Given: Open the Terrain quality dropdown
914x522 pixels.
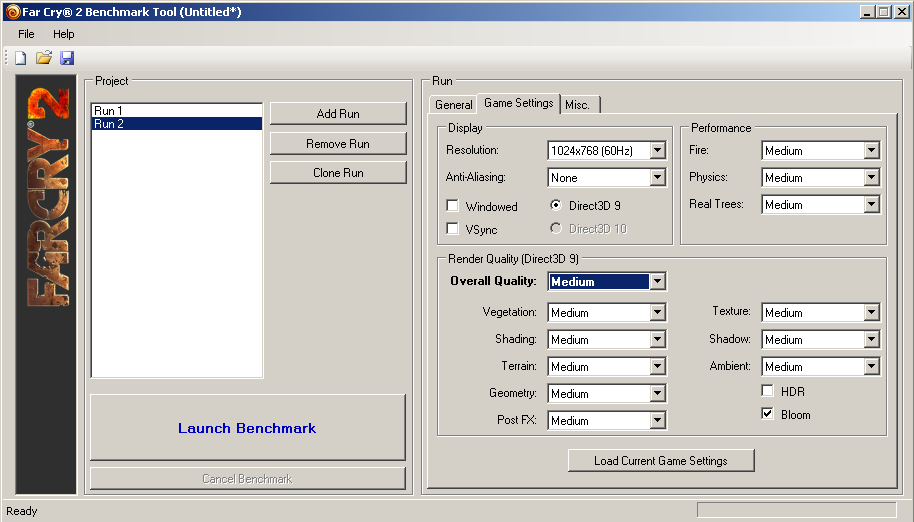Looking at the screenshot, I should tap(607, 366).
